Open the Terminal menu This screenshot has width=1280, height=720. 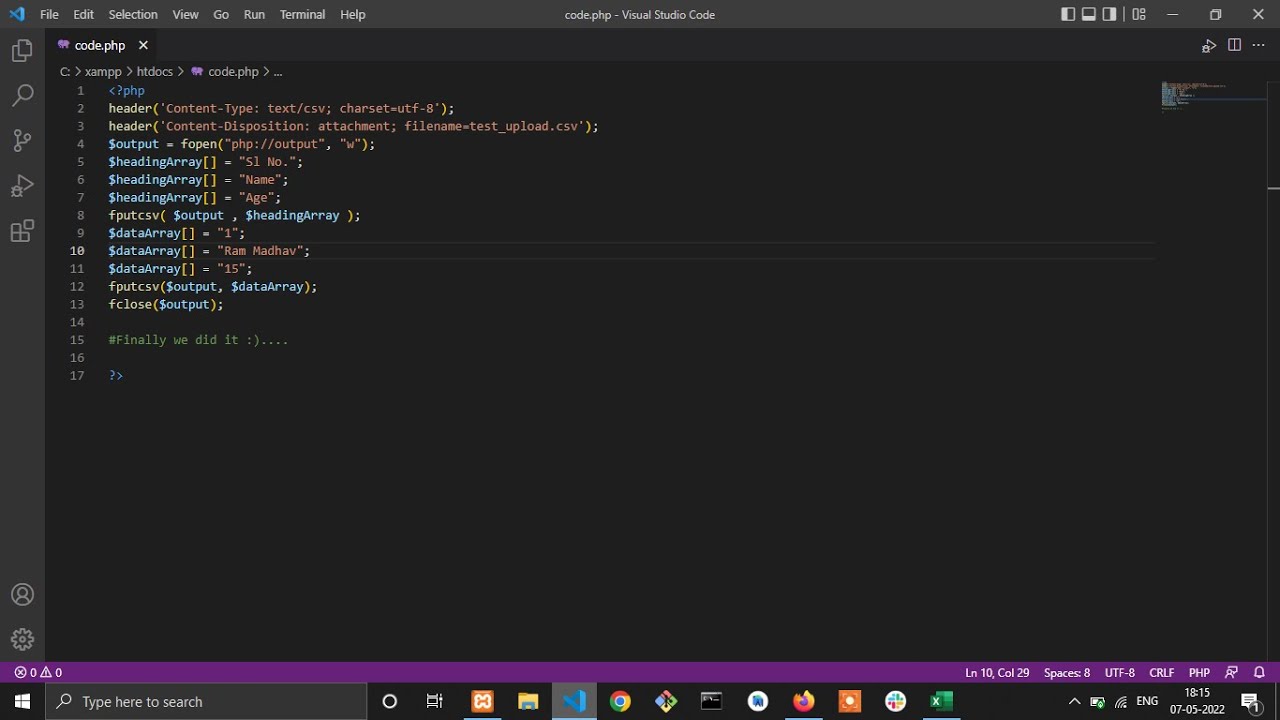click(302, 14)
